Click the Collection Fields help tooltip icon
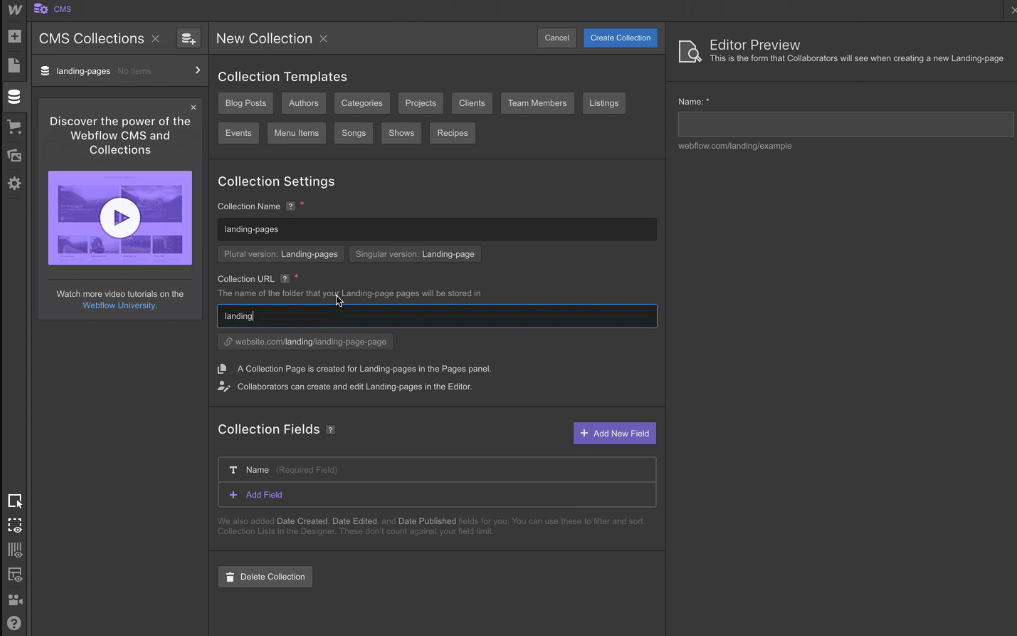The image size is (1017, 636). (330, 430)
